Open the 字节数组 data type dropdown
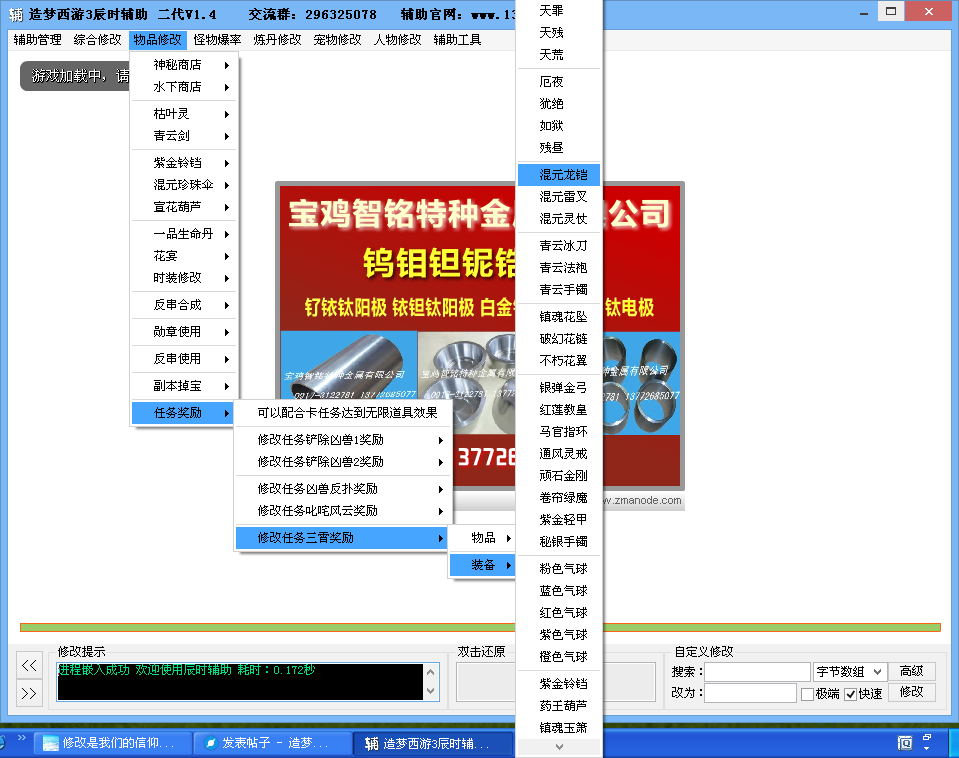This screenshot has width=959, height=758. click(x=849, y=672)
